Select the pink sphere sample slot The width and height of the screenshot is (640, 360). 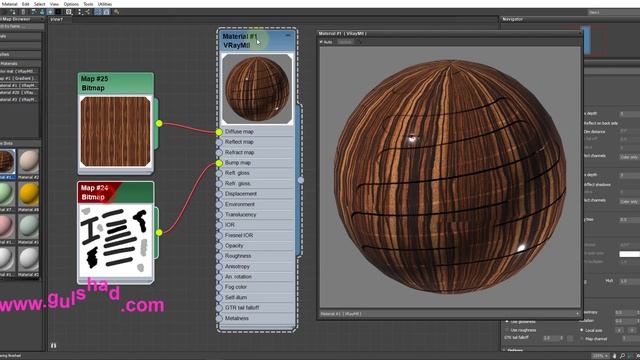[7, 226]
